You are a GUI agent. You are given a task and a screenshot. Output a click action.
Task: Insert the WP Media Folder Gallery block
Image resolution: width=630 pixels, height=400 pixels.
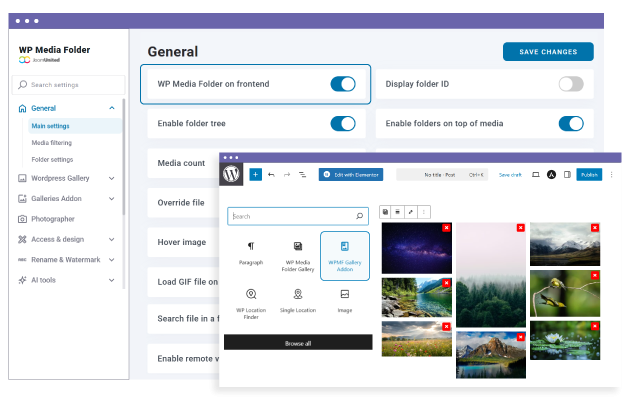(x=297, y=254)
